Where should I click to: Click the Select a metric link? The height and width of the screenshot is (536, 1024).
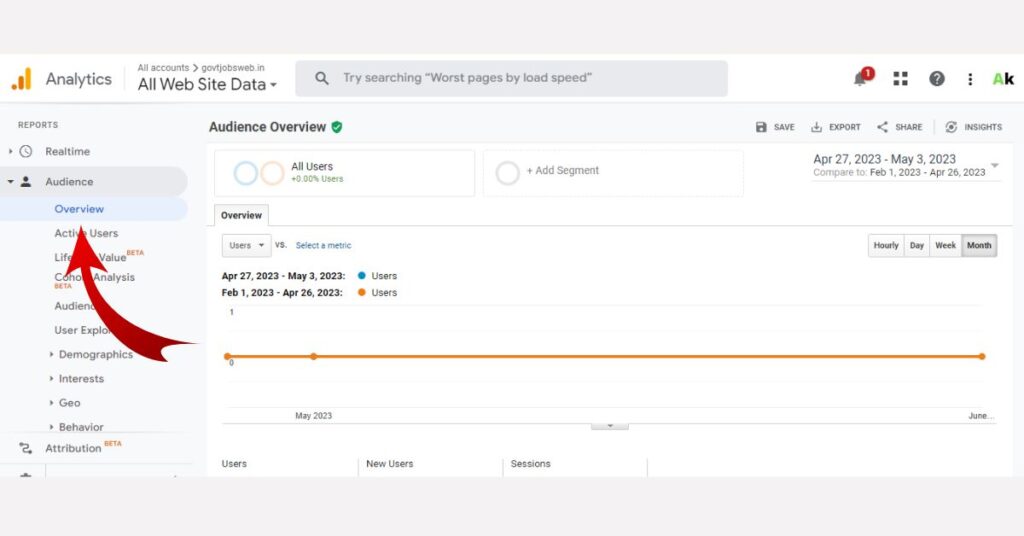(323, 245)
